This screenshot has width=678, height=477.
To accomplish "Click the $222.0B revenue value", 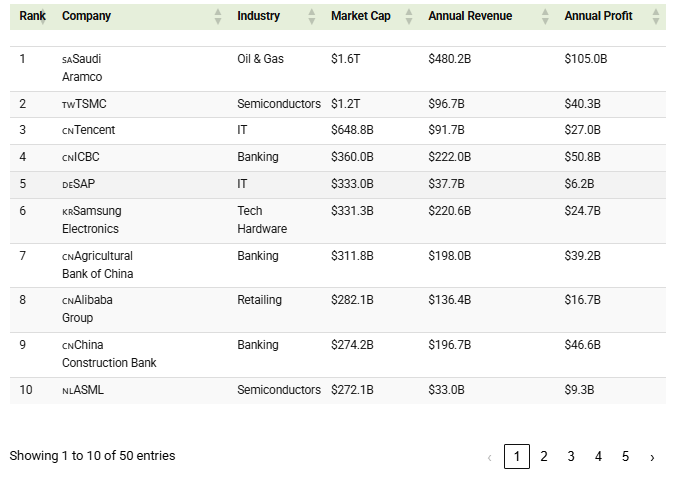I will tap(450, 157).
